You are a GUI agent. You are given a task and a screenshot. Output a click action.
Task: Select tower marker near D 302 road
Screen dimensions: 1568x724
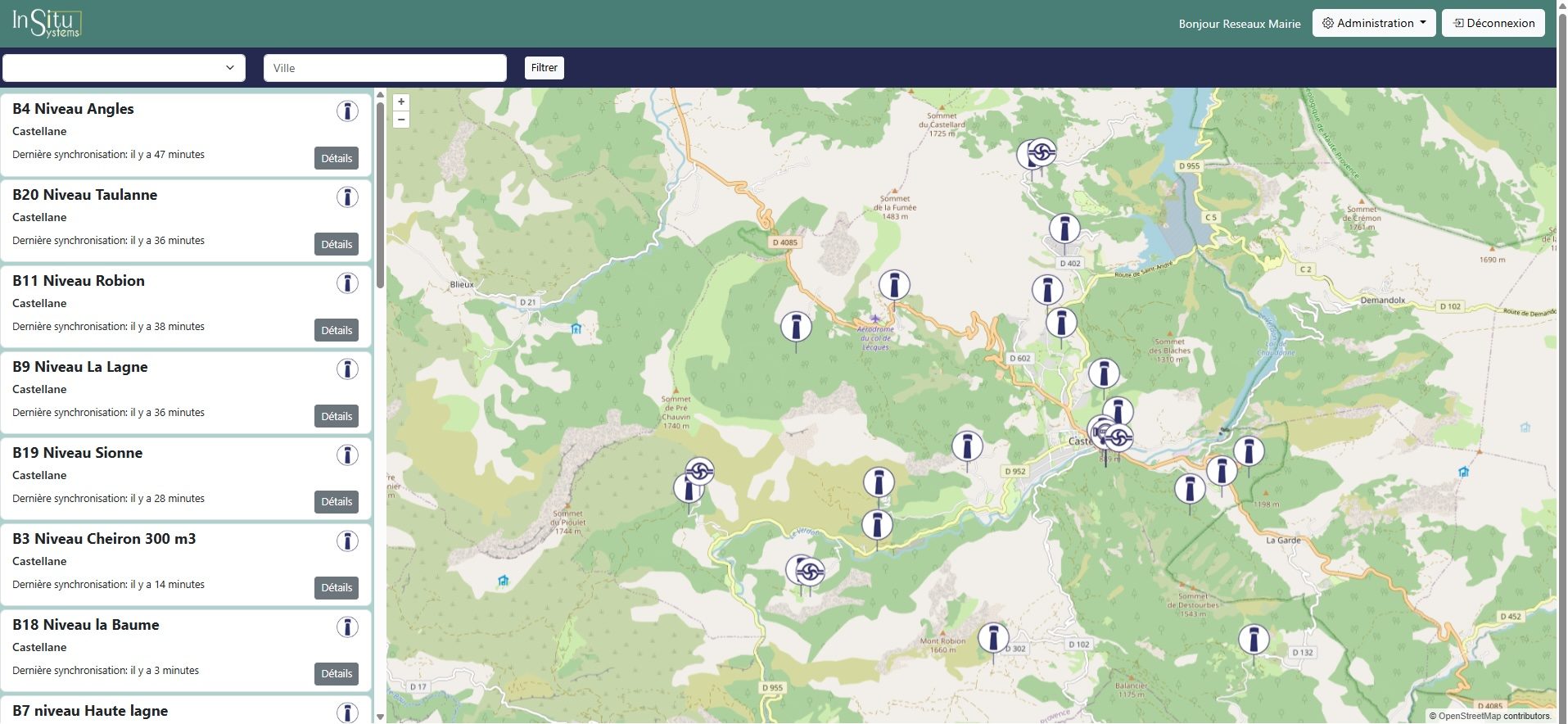(993, 638)
